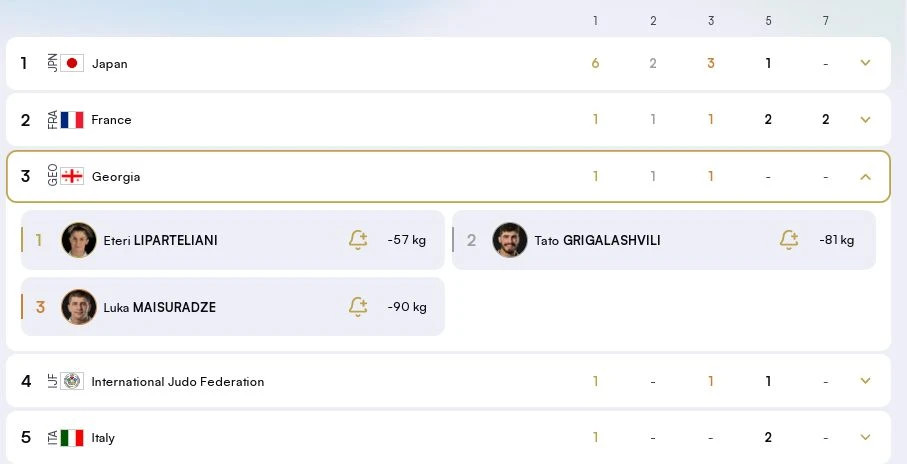Image resolution: width=907 pixels, height=464 pixels.
Task: Click the Georgia flag icon
Action: [72, 176]
